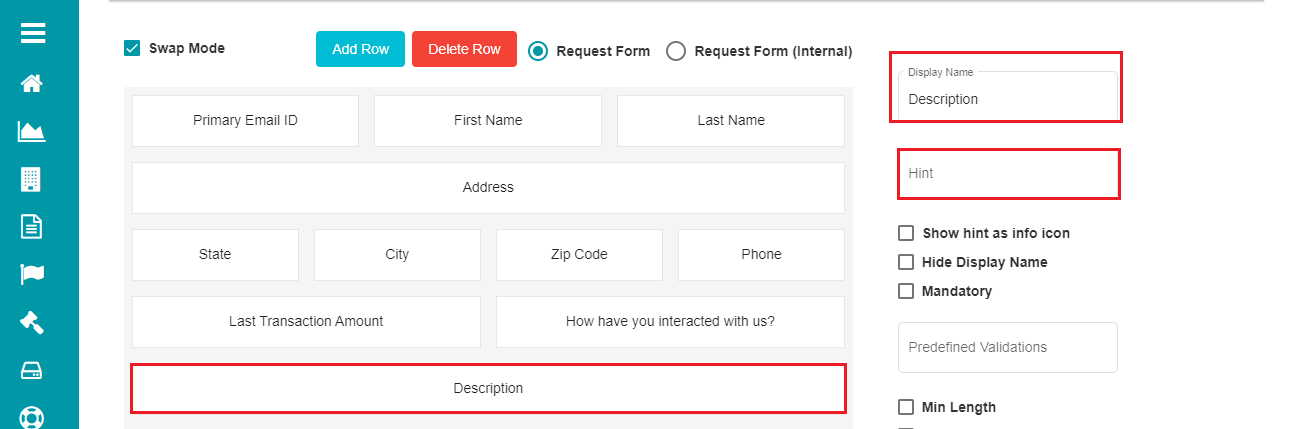Click the building icon in sidebar

32,179
